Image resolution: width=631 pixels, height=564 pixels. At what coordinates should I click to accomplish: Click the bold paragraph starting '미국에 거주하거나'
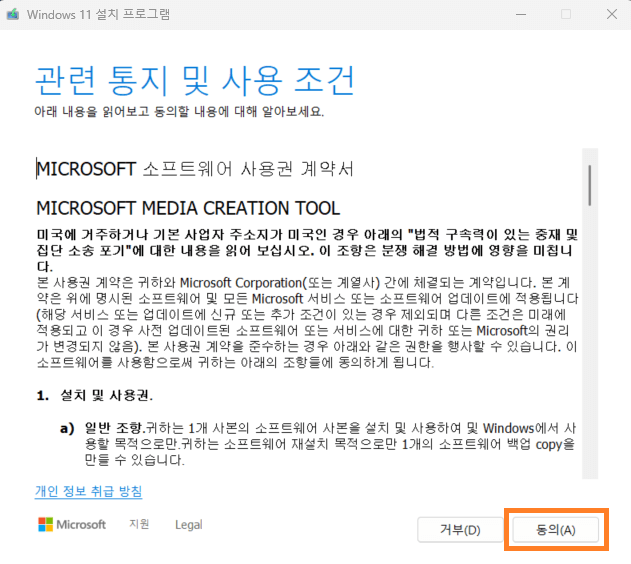click(x=307, y=250)
